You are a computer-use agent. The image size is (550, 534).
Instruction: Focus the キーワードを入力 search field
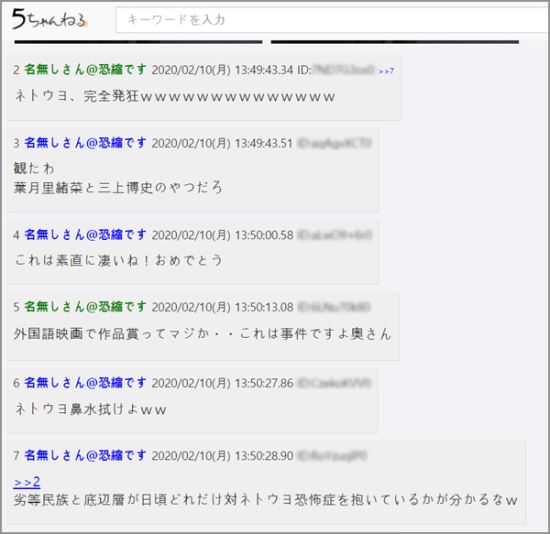click(x=333, y=20)
